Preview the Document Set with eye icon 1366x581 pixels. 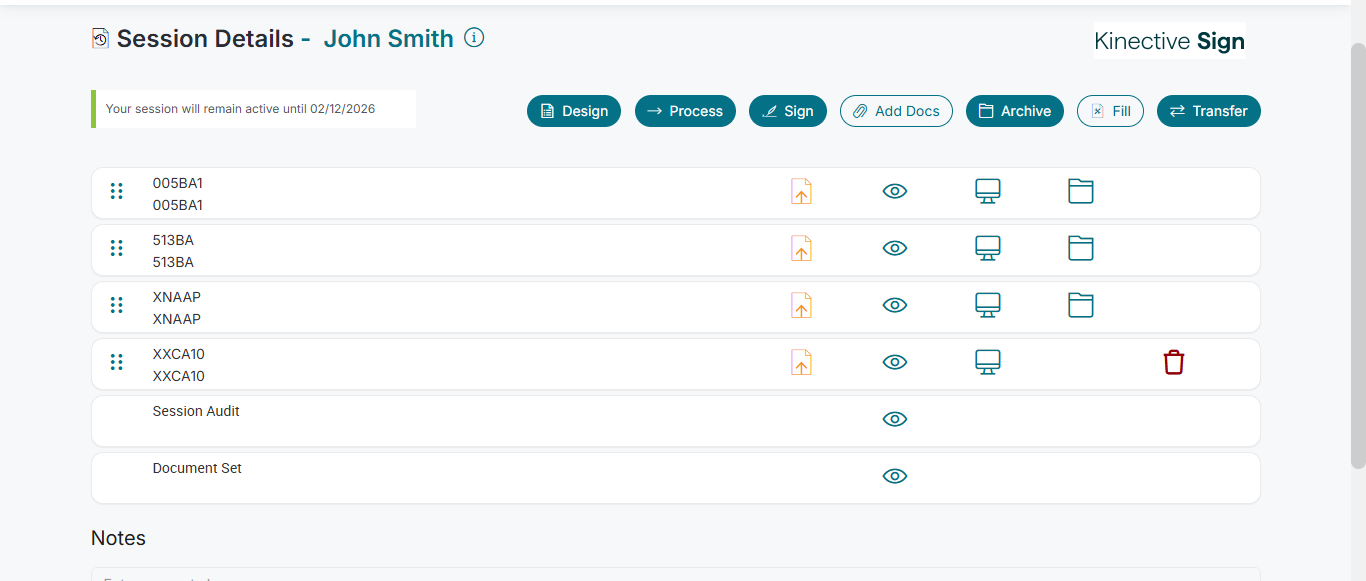coord(895,476)
